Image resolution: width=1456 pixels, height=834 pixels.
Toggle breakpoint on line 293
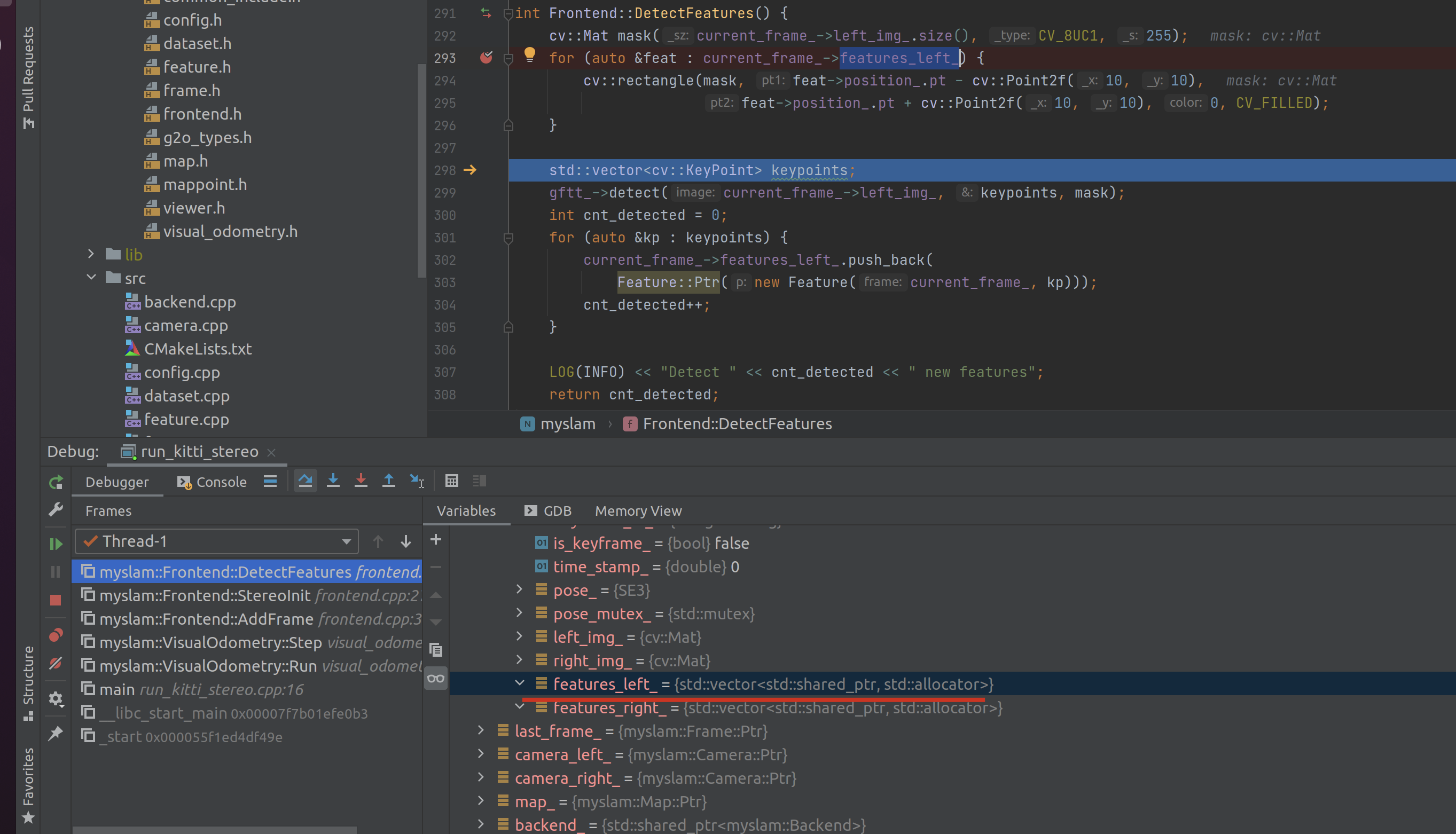[486, 57]
